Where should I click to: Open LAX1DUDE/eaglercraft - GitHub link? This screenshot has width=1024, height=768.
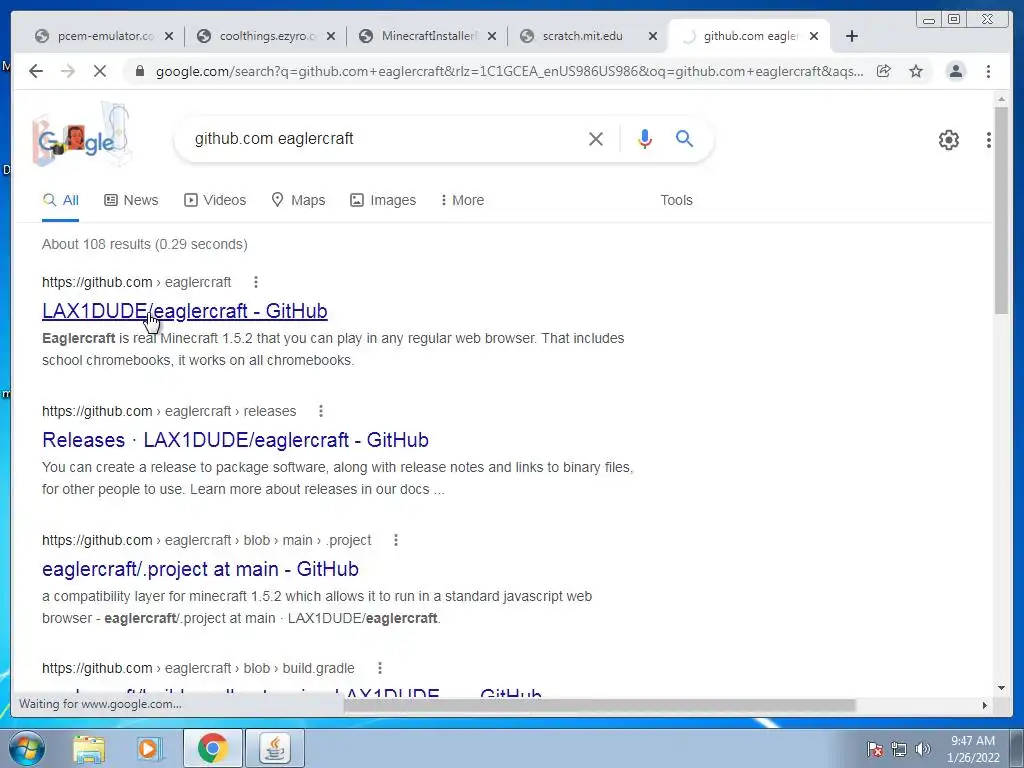tap(185, 311)
